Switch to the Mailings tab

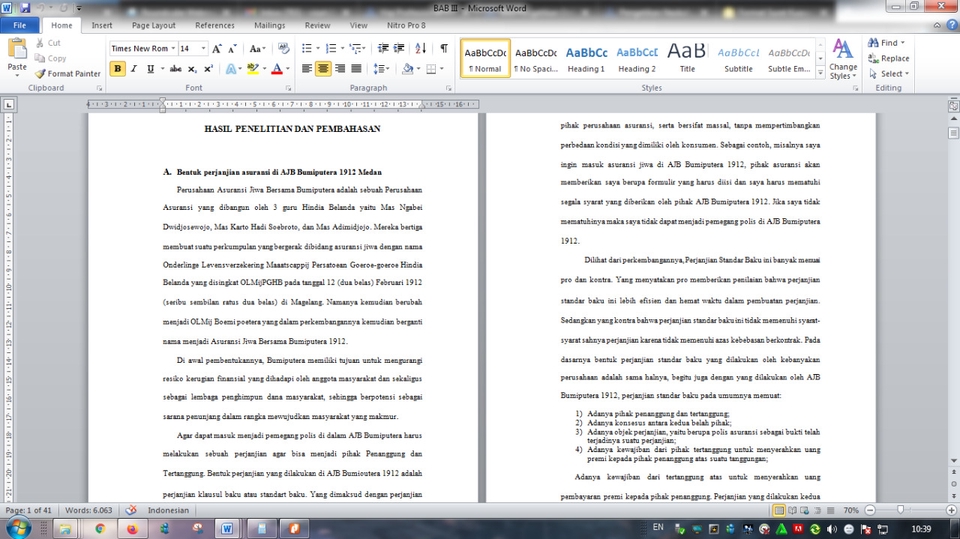pyautogui.click(x=269, y=25)
